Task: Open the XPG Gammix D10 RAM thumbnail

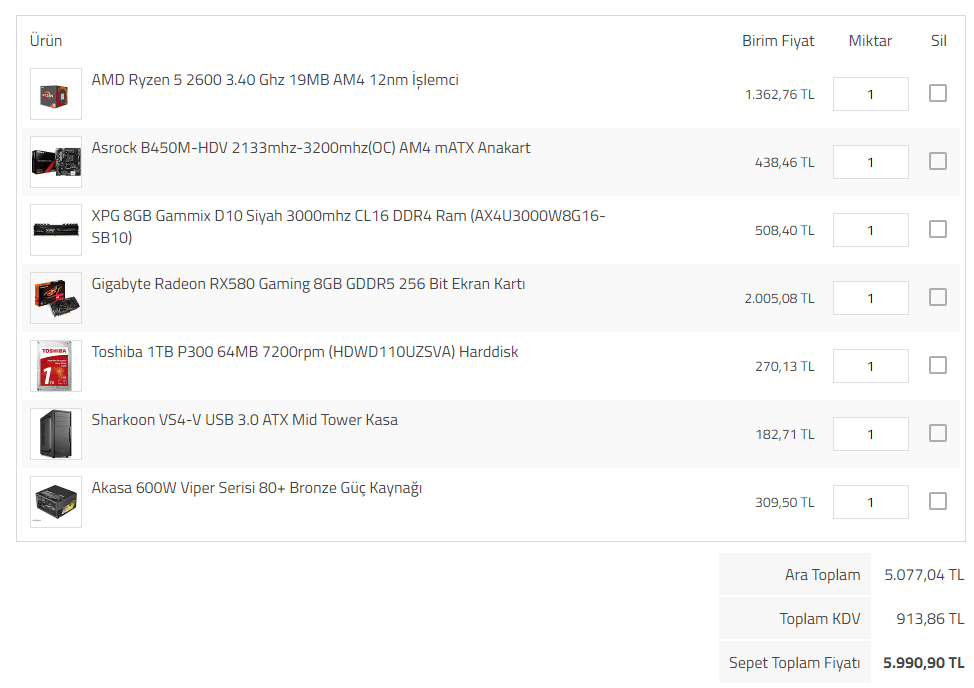Action: click(56, 230)
